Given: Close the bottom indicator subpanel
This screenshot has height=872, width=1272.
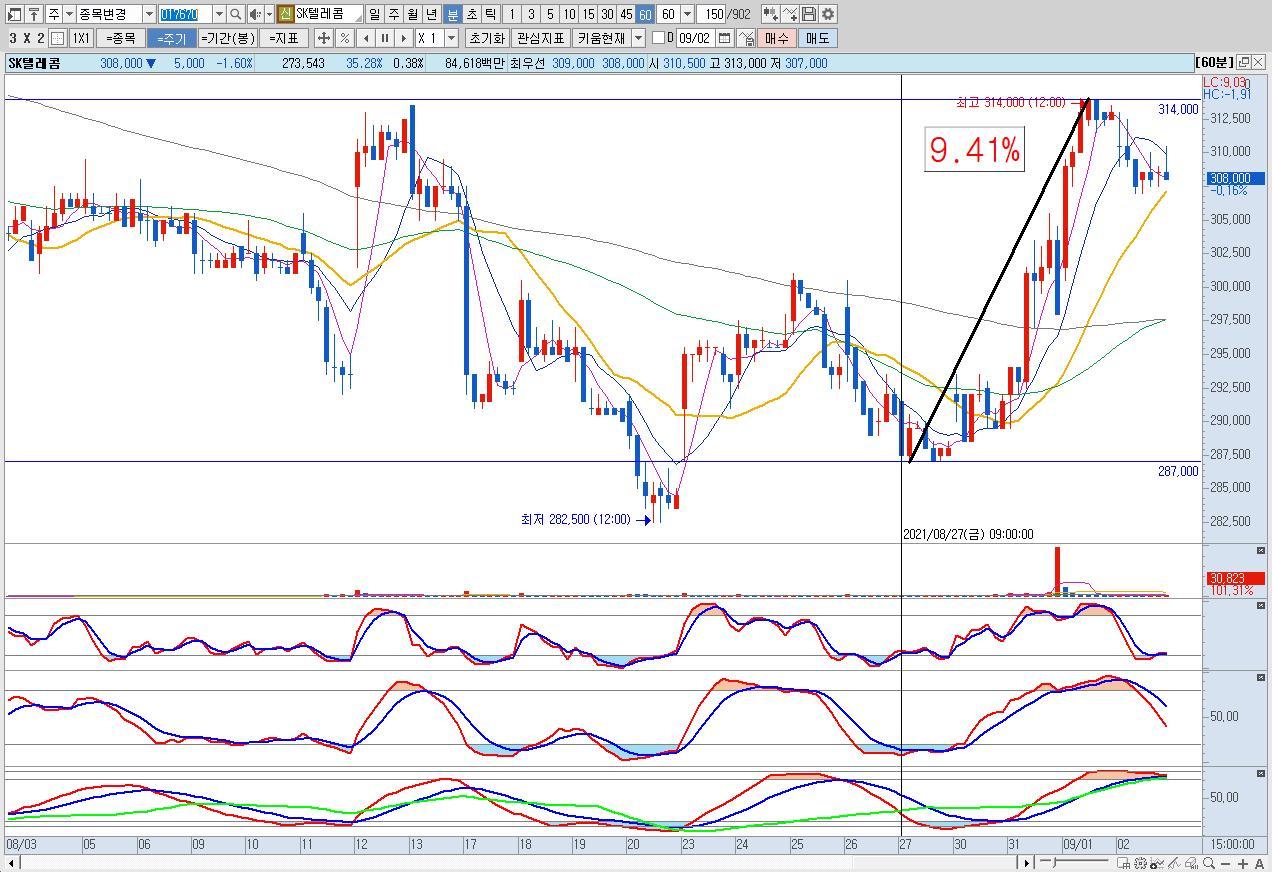Looking at the screenshot, I should (1259, 774).
